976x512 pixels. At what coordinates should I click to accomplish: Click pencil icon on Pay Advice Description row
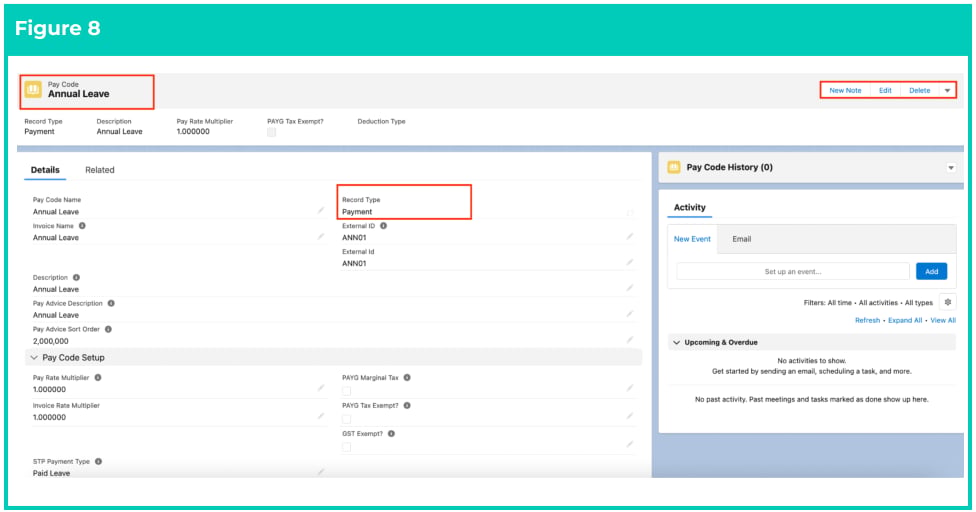(630, 314)
